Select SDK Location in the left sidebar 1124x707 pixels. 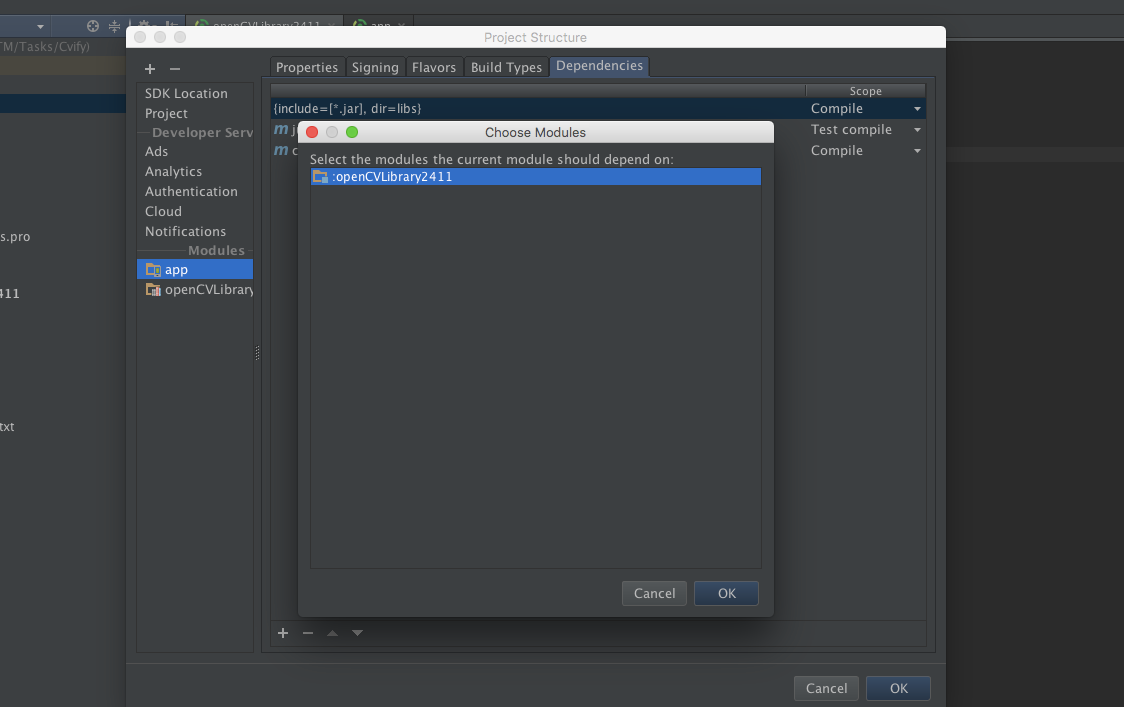[187, 93]
